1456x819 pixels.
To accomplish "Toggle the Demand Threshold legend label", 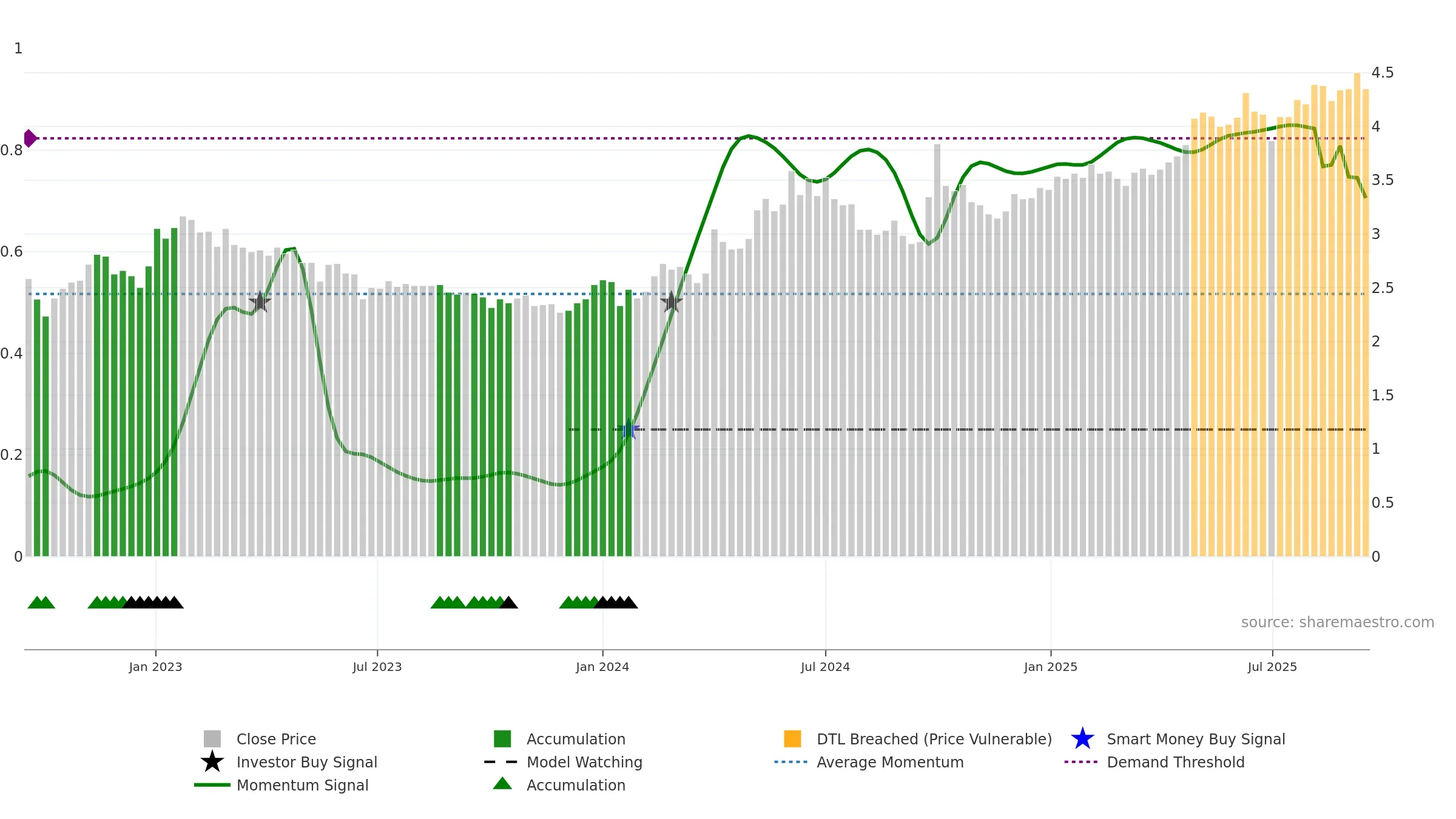I will coord(1175,762).
